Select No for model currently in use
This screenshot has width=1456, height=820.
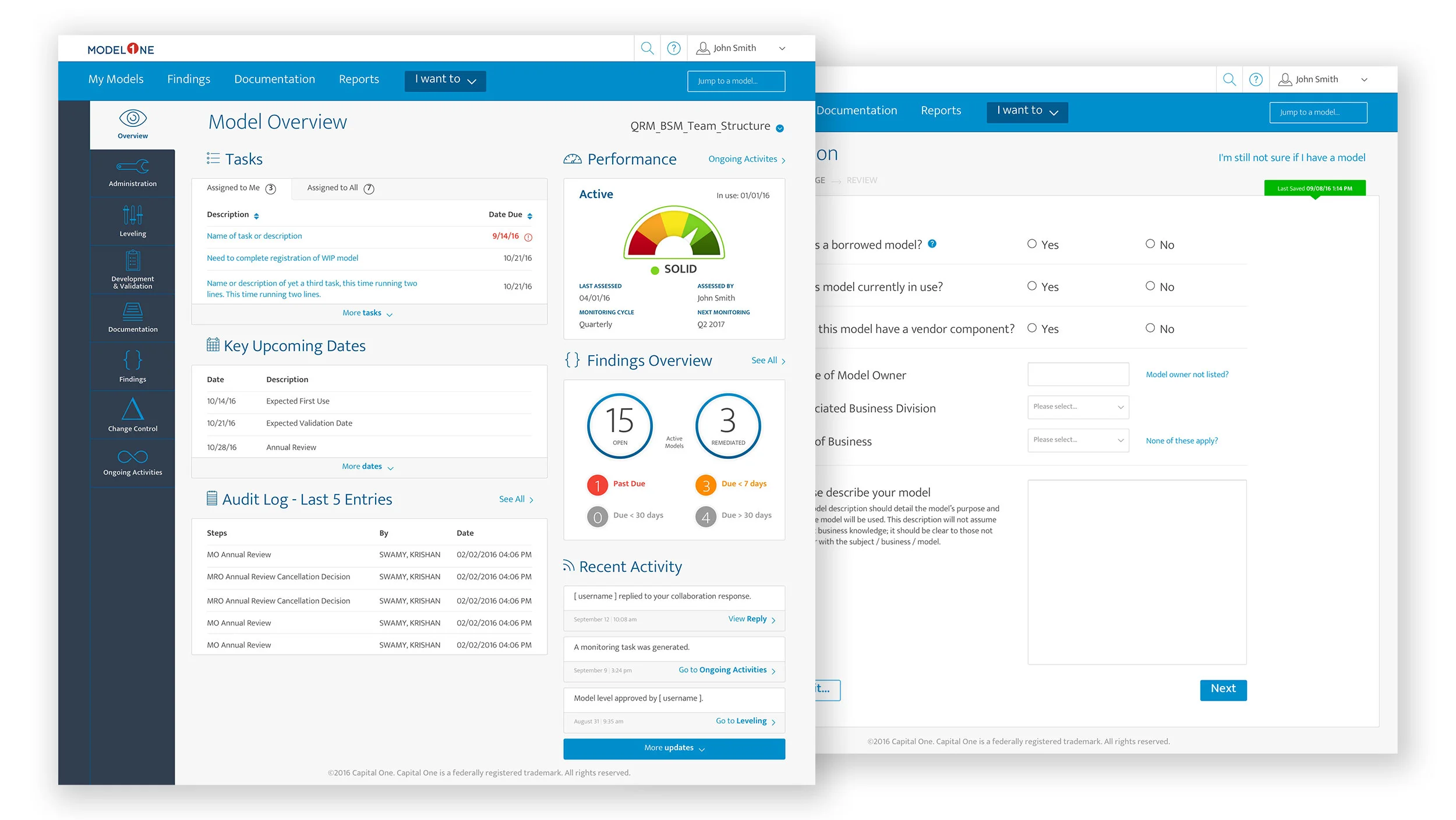1150,286
